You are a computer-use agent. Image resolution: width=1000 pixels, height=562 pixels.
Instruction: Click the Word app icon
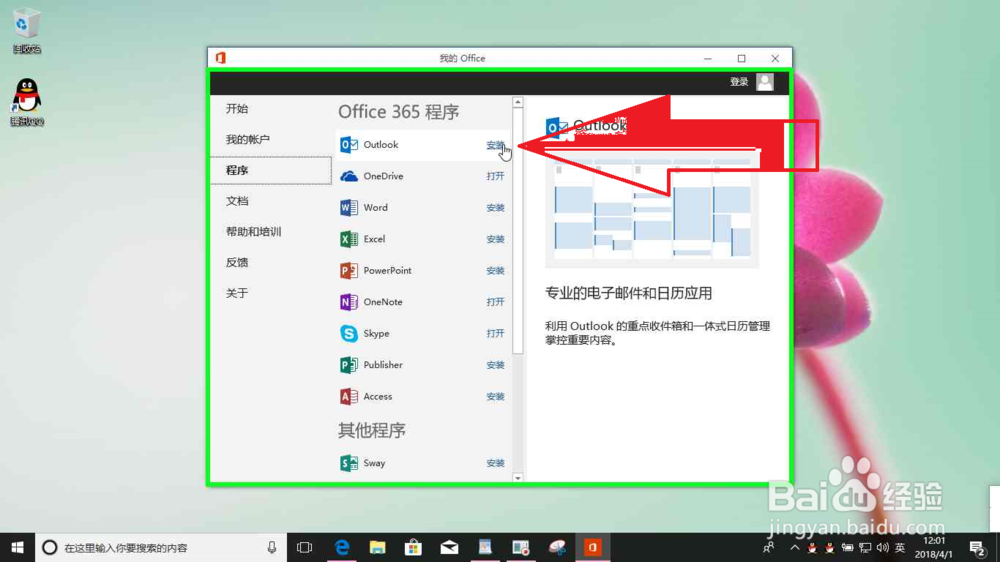pyautogui.click(x=349, y=207)
